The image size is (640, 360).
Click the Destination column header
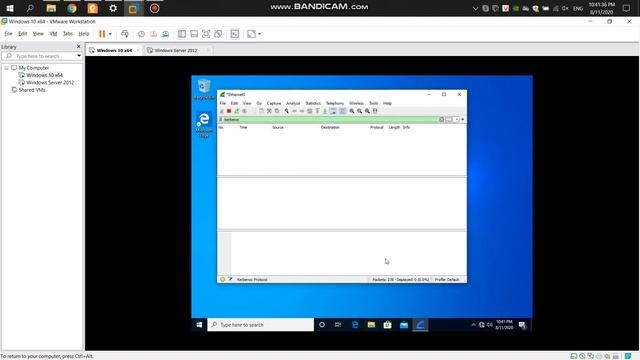point(330,127)
